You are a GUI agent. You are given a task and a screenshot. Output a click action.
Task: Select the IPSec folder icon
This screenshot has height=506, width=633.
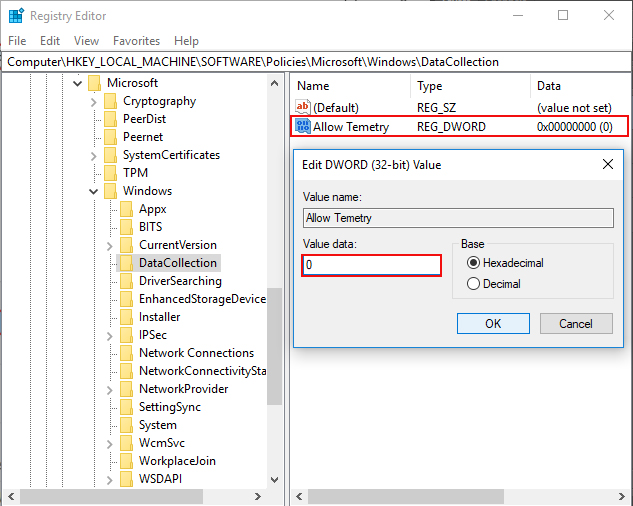pyautogui.click(x=126, y=335)
